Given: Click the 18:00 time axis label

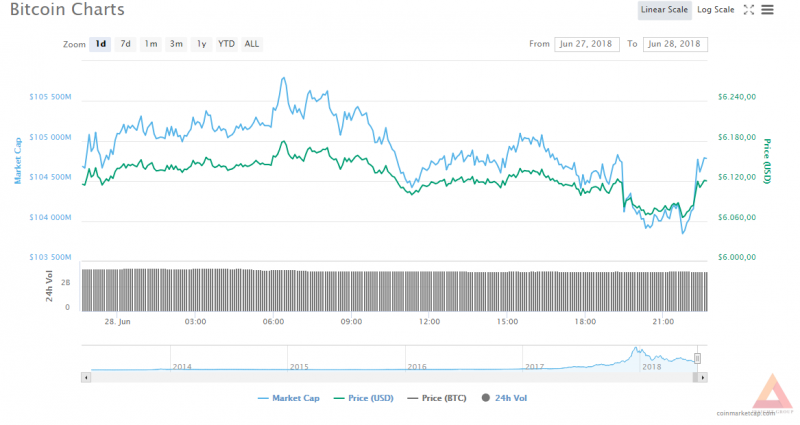Looking at the screenshot, I should tap(585, 322).
